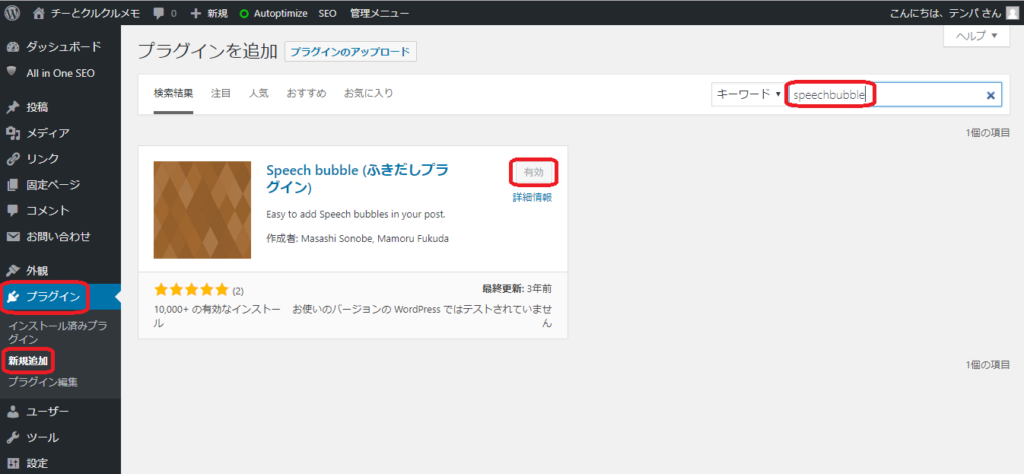
Task: Open 詳細情報 link for Speech bubble
Action: coord(532,198)
